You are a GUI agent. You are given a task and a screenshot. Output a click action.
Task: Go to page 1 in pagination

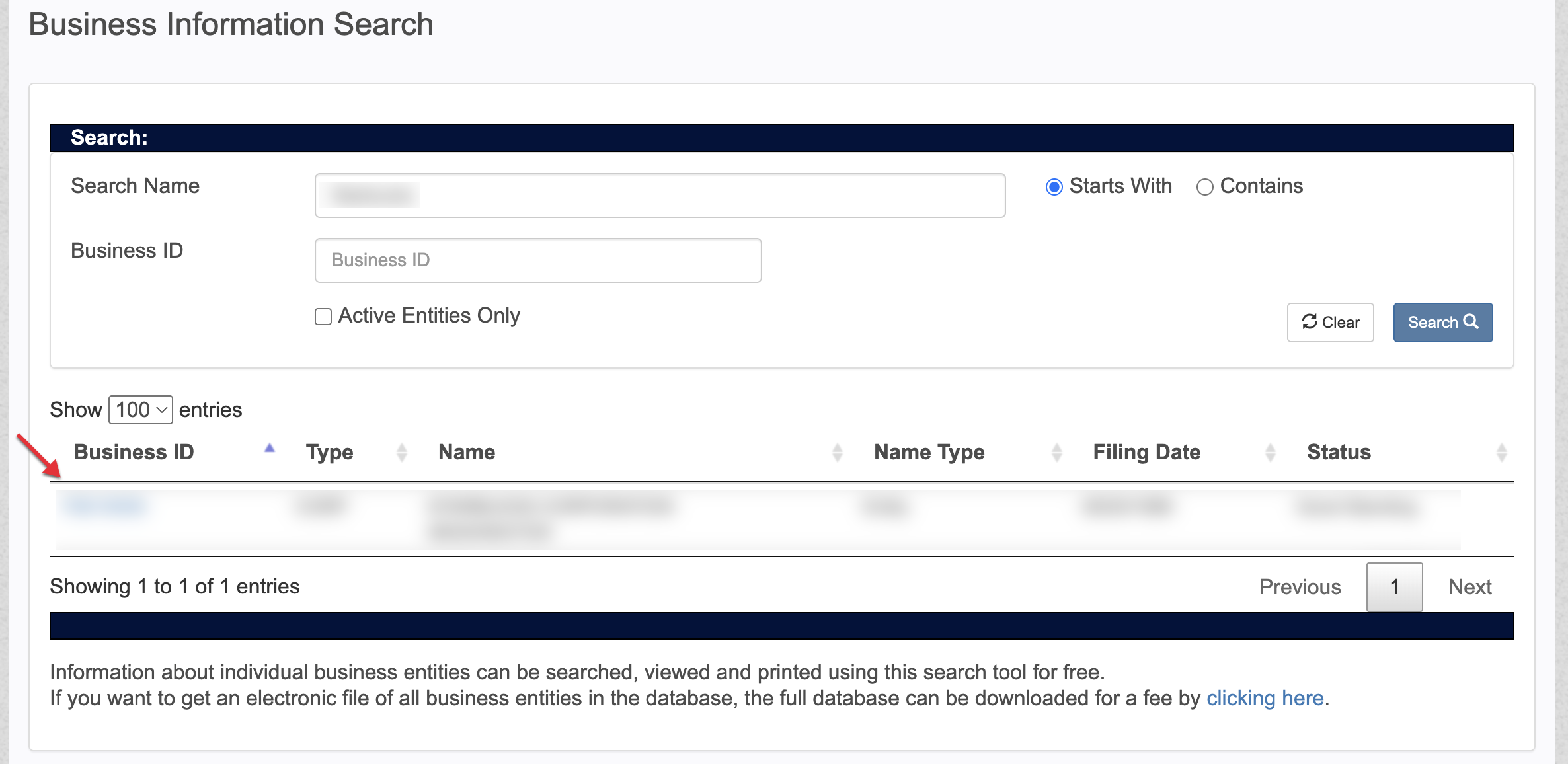1394,587
